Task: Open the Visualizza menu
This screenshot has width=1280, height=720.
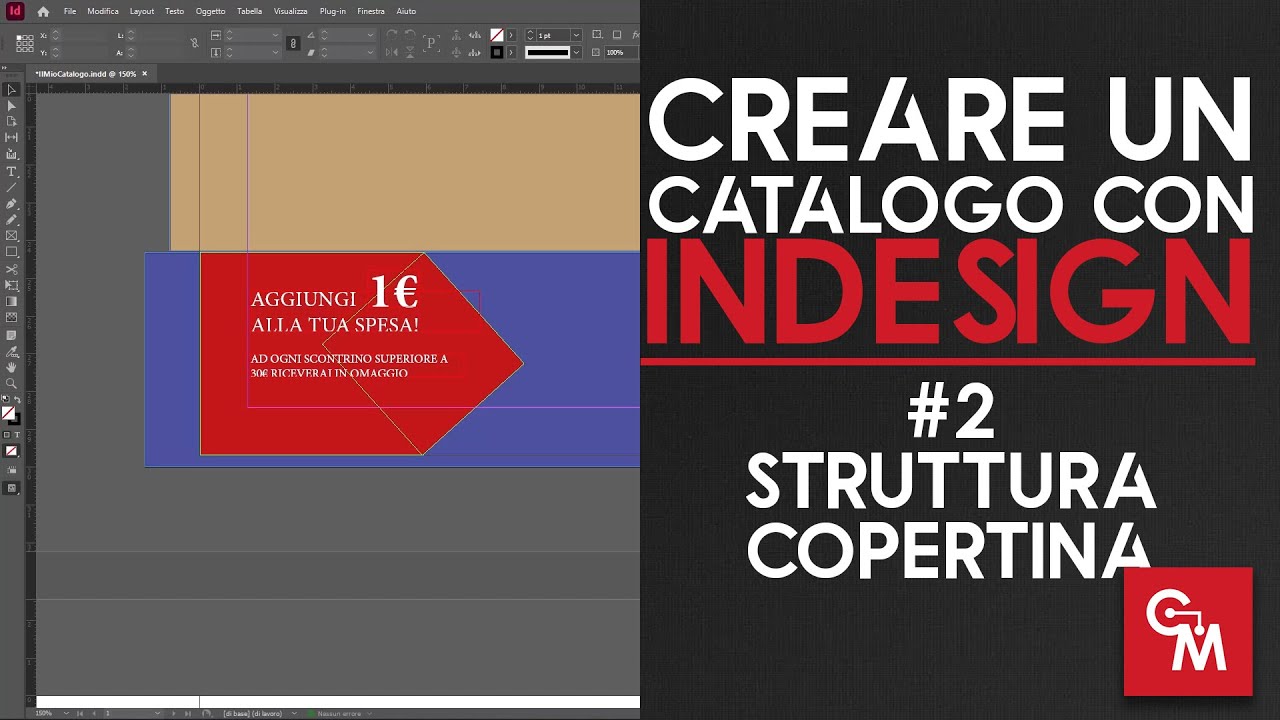Action: tap(291, 11)
